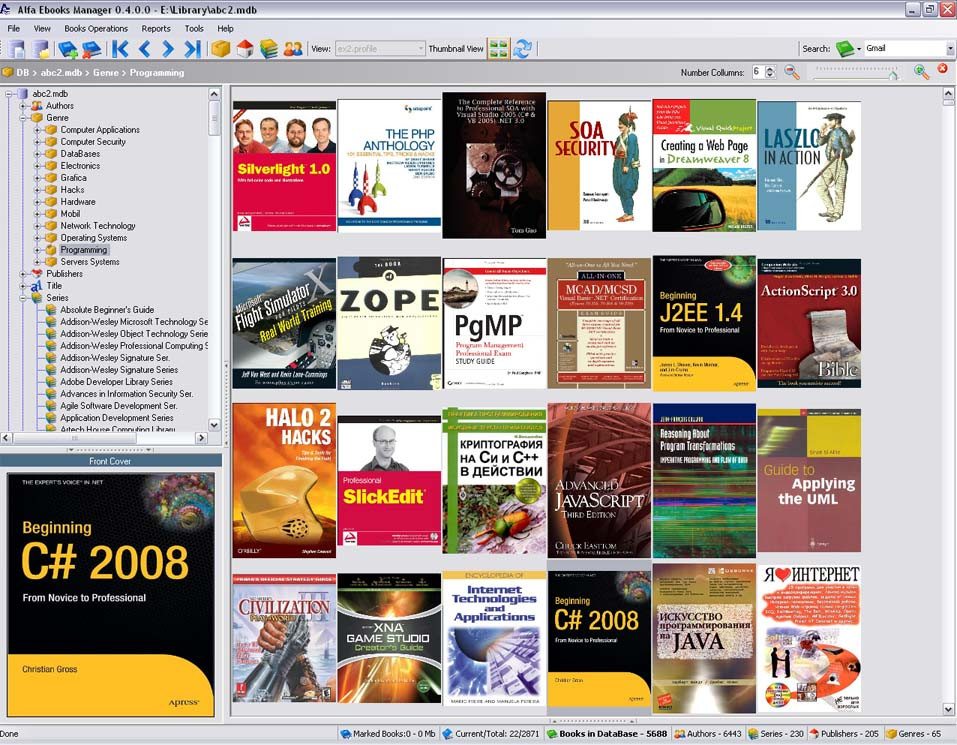
Task: Click the Front Cover panel header
Action: (x=110, y=461)
